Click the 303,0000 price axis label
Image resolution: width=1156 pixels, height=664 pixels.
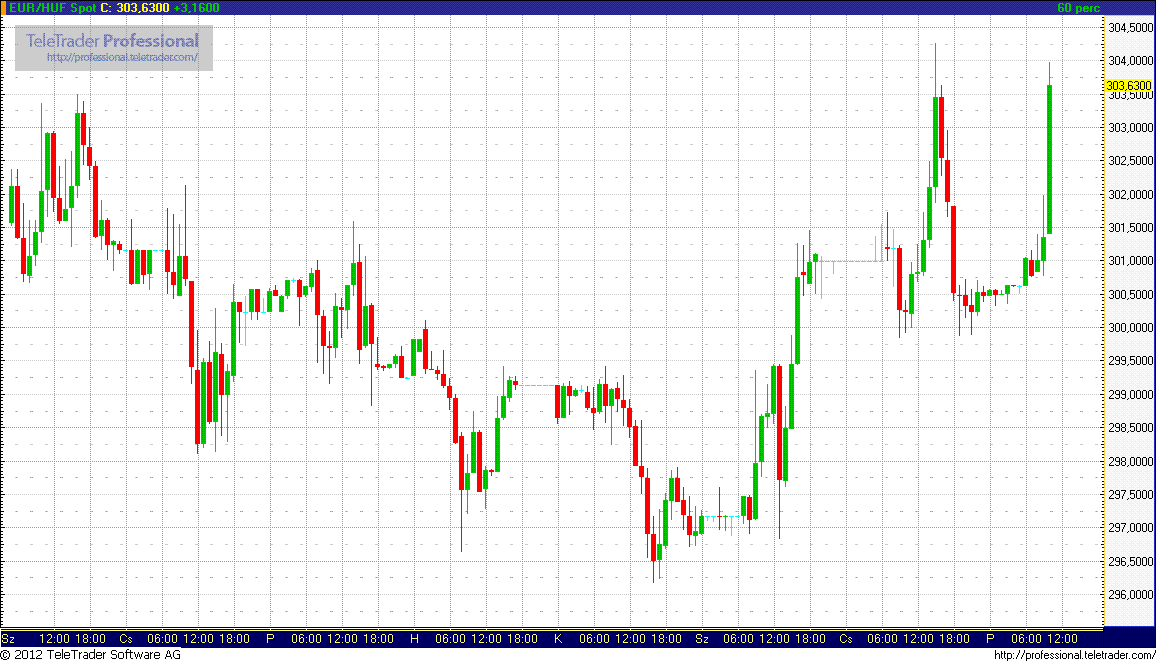click(x=1130, y=127)
